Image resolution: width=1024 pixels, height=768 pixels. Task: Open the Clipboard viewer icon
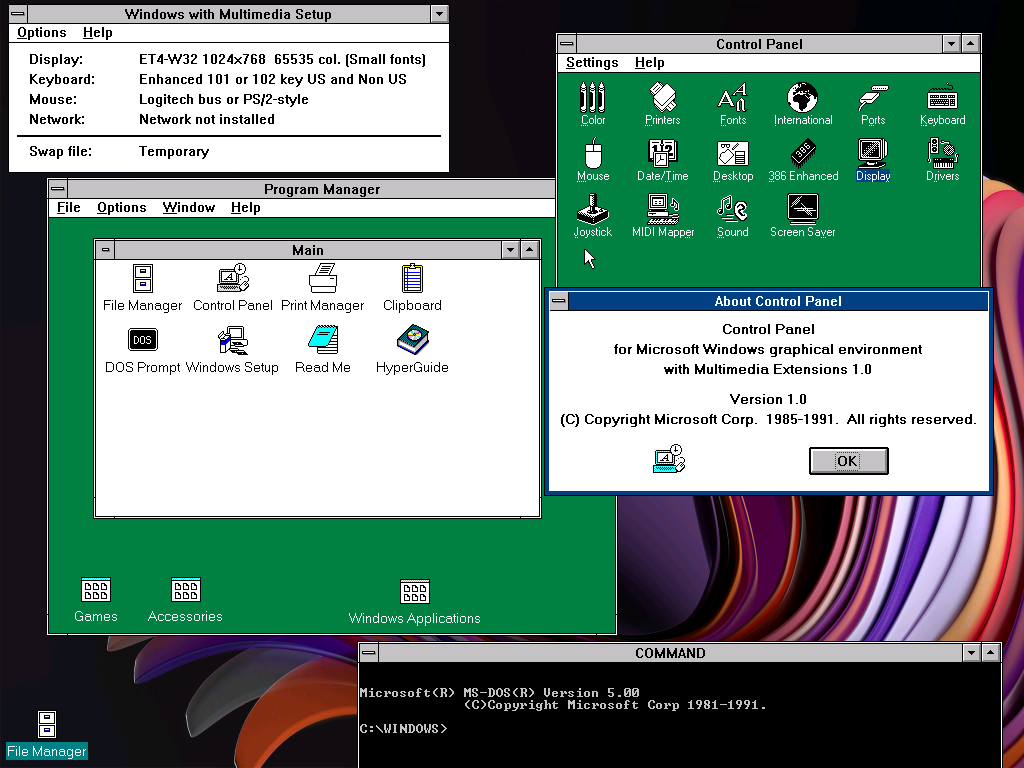tap(412, 279)
